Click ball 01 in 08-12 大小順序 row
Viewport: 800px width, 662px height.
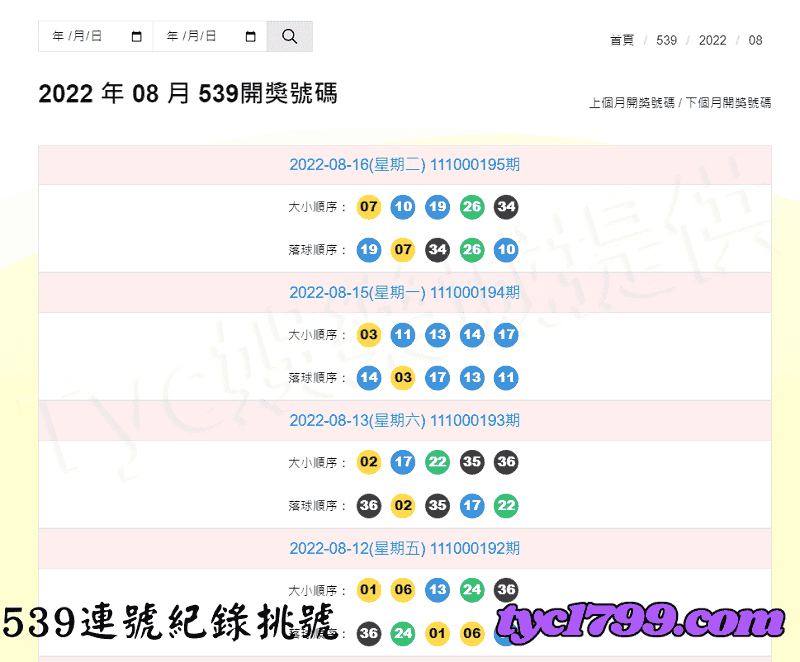click(369, 591)
